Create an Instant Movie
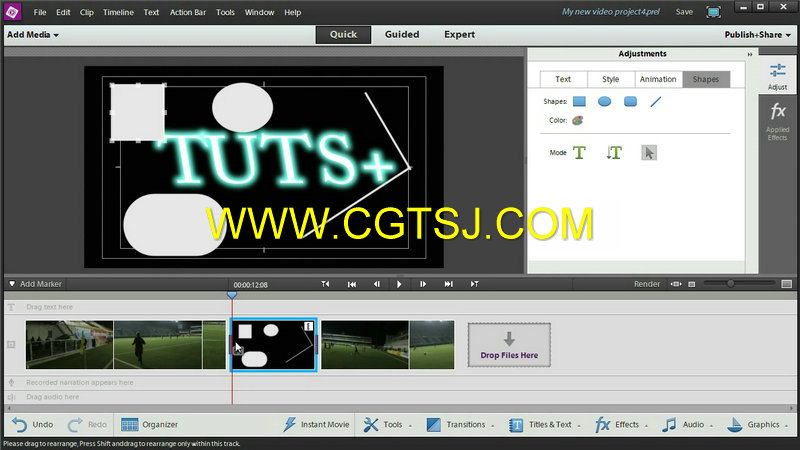800x450 pixels. point(316,424)
